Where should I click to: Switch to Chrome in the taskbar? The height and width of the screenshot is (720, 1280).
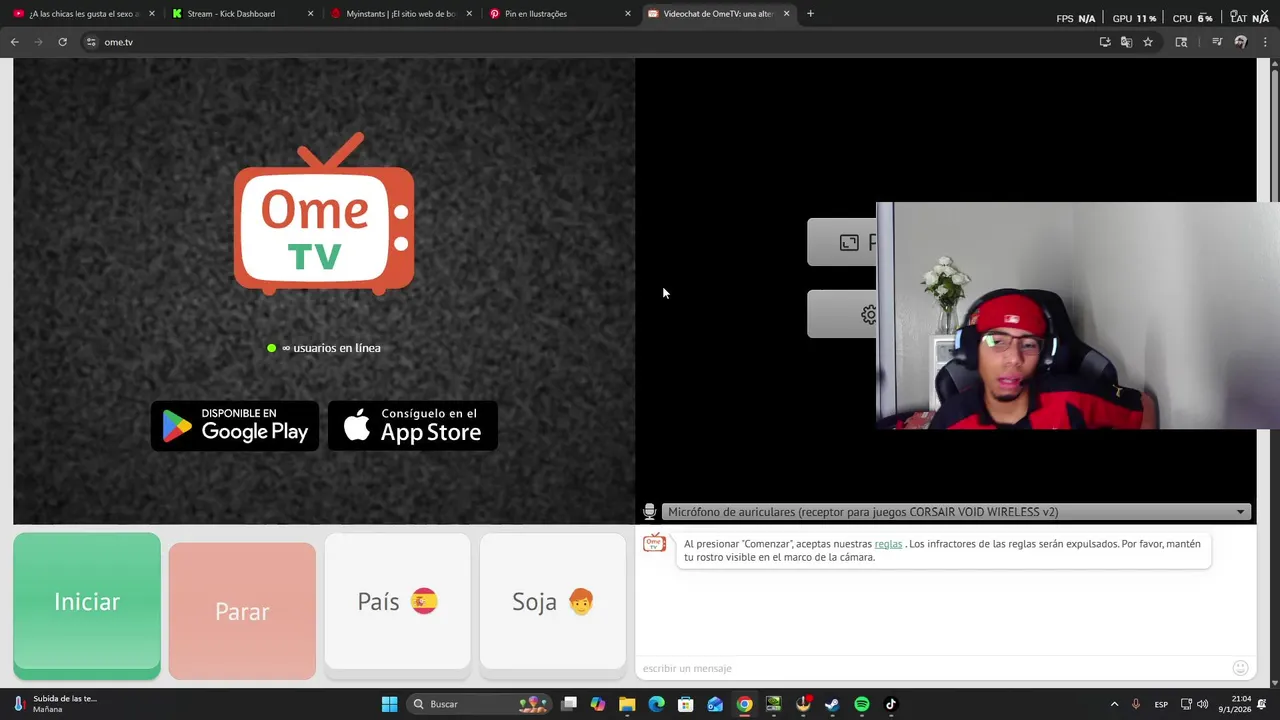(744, 704)
